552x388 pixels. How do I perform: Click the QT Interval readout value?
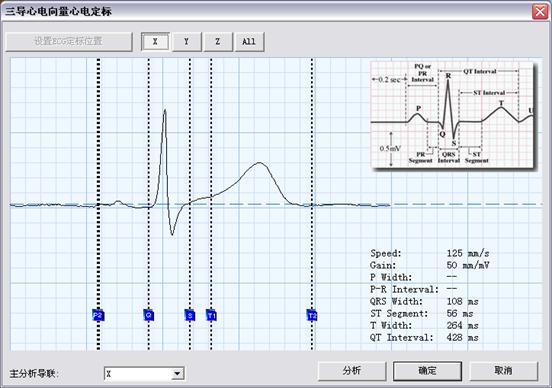[x=462, y=338]
